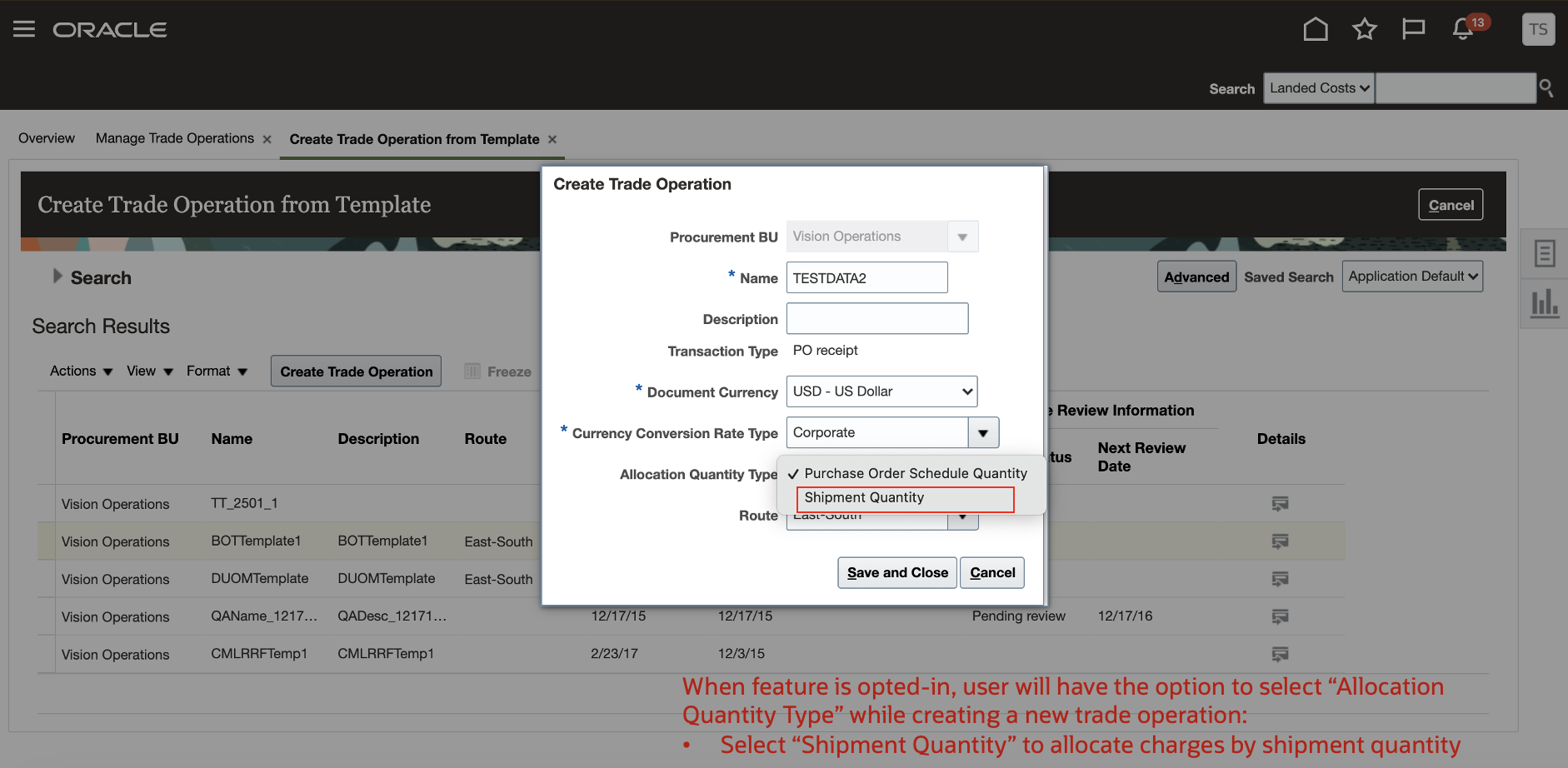Select the TT_2501_1 row name

click(244, 503)
